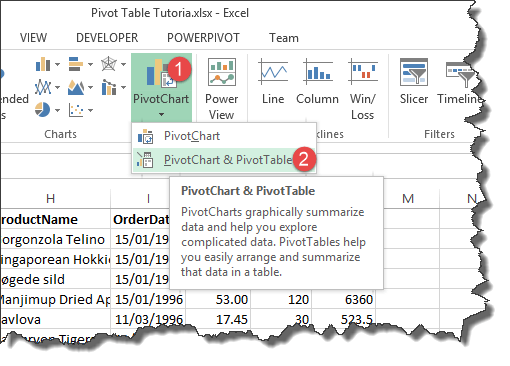This screenshot has width=510, height=366.
Task: Insert a Line sparkline
Action: click(x=273, y=81)
